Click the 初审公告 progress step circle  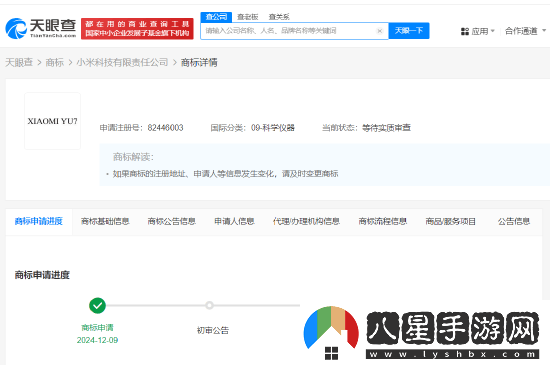click(209, 305)
